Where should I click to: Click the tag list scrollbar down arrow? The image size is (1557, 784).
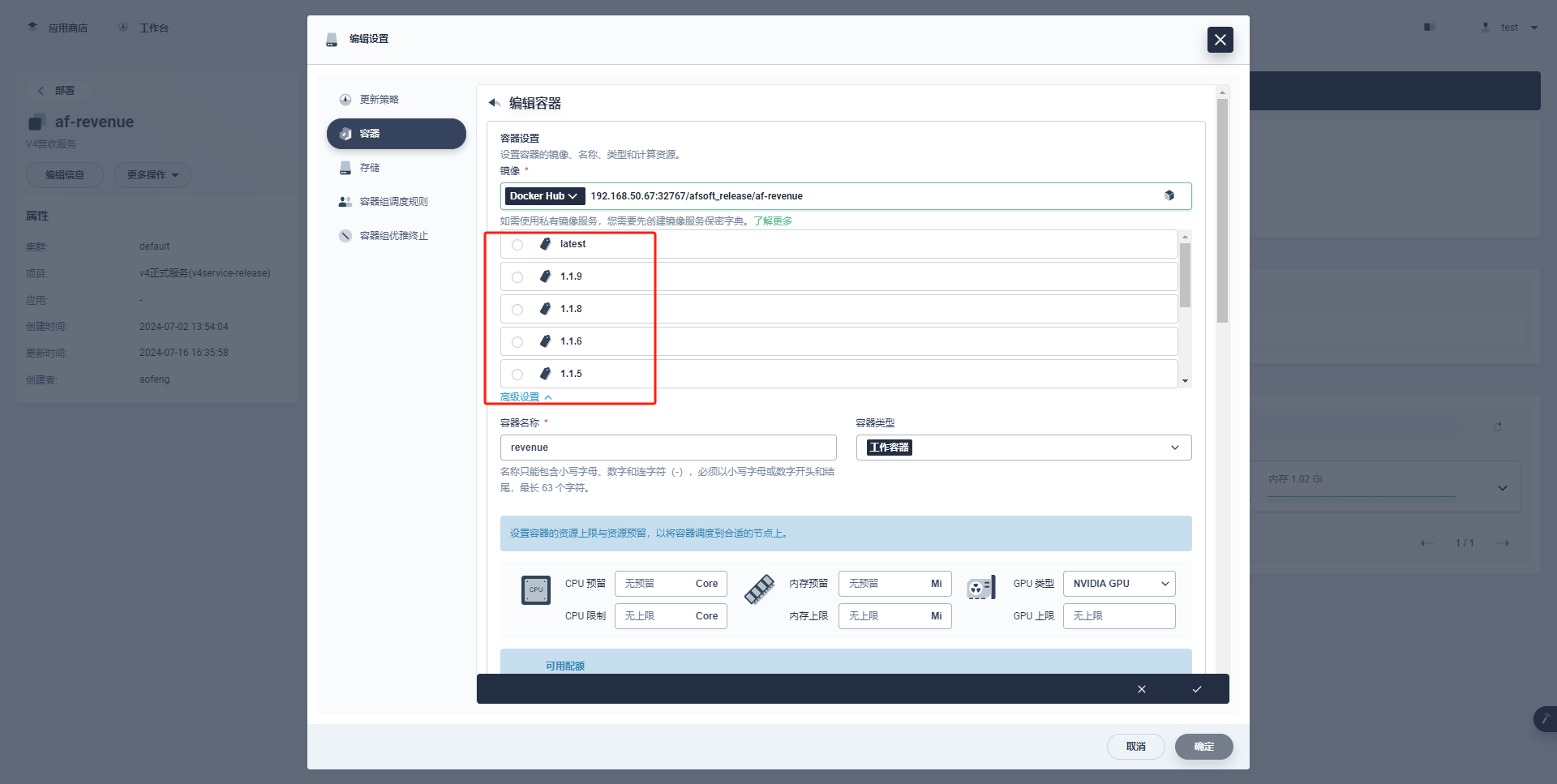coord(1186,381)
